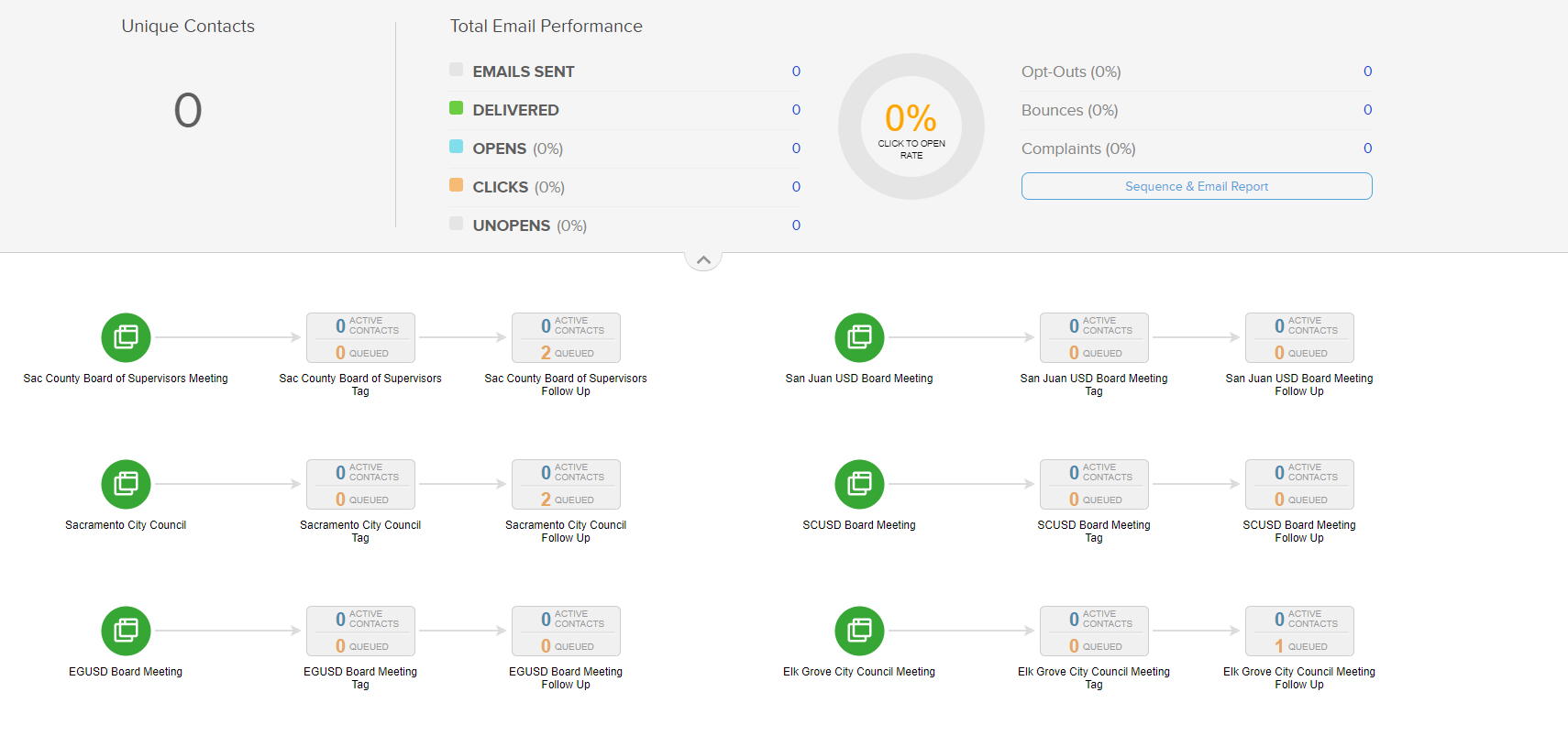
Task: Click the Emails Sent count value
Action: (x=796, y=71)
